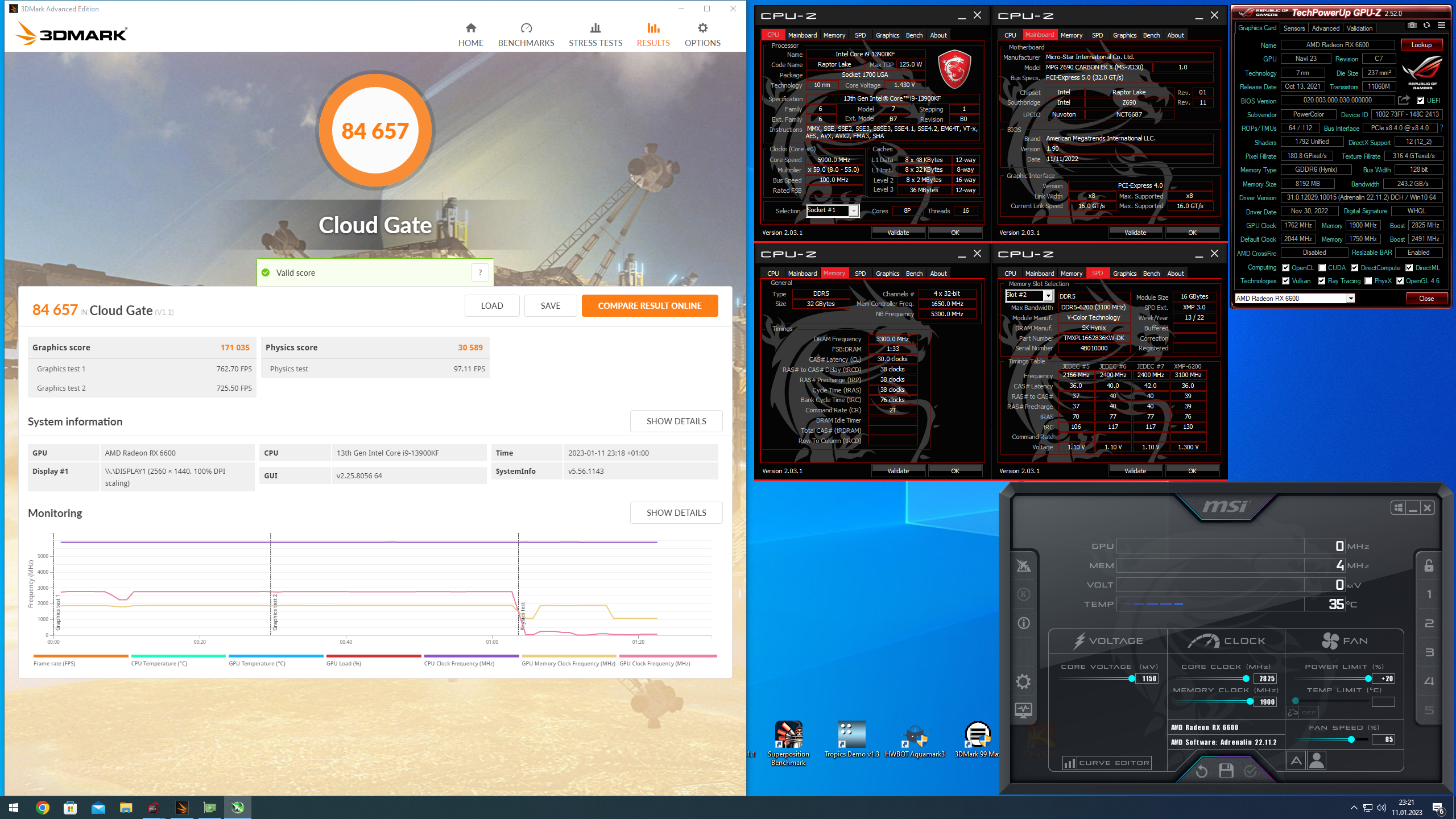Viewport: 1456px width, 819px height.
Task: Refresh GPU-Z with the refresh icon
Action: [1426, 26]
